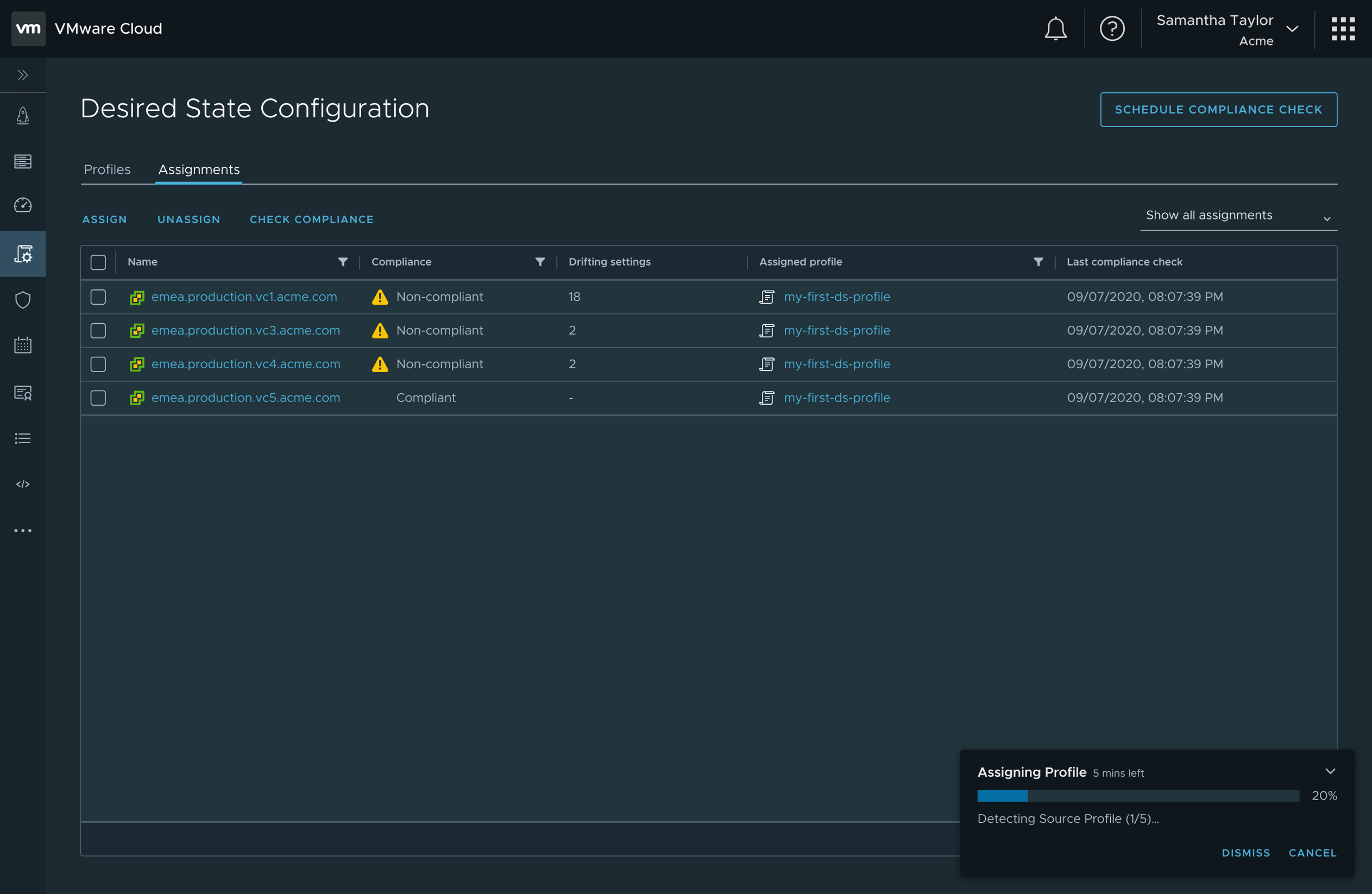Open emea.production.vc3.acme.com link
The height and width of the screenshot is (894, 1372).
[x=246, y=330]
